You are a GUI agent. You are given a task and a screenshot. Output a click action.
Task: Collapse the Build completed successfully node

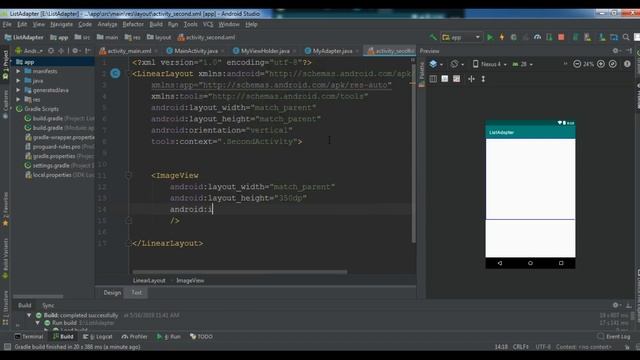[29, 315]
